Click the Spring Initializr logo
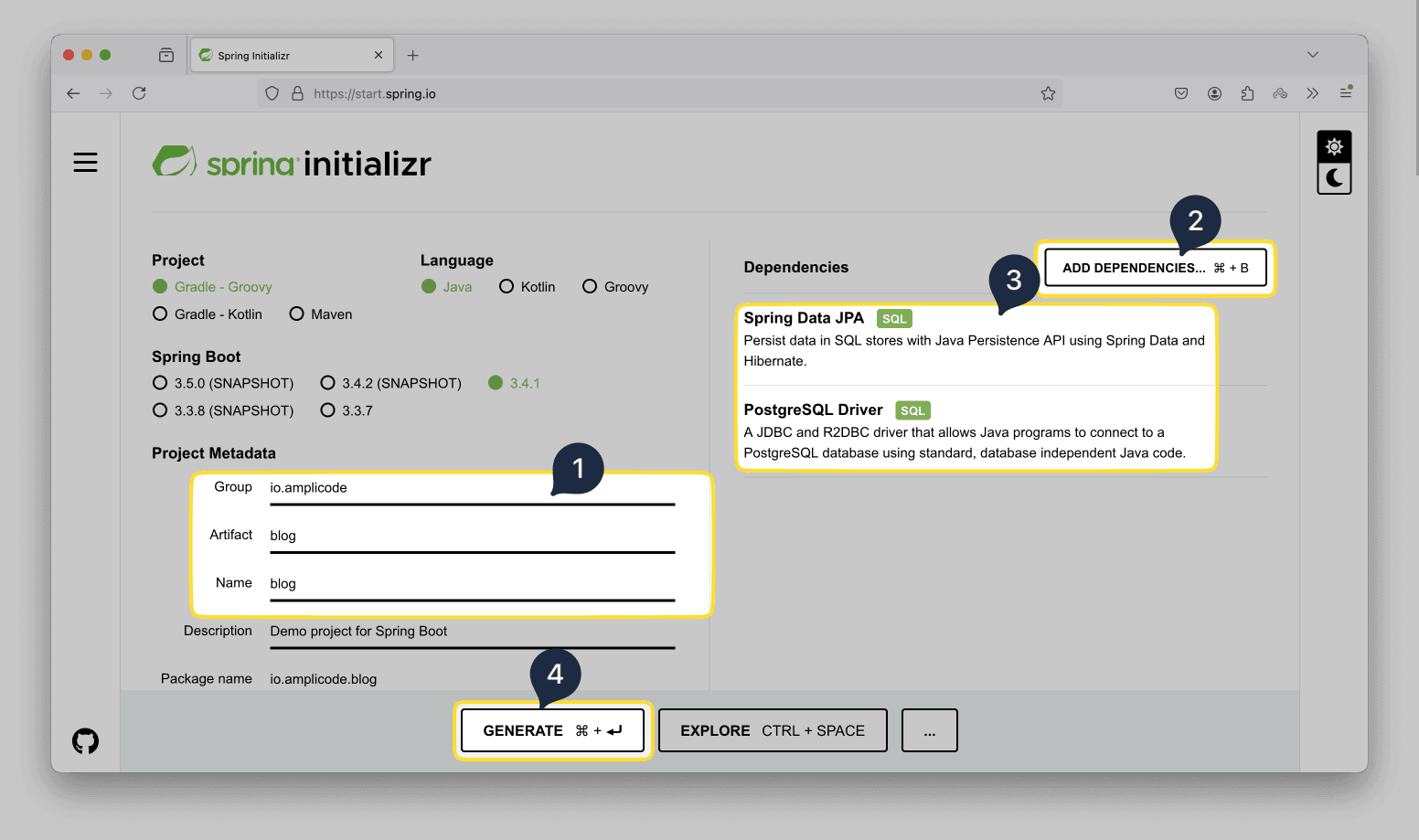1419x840 pixels. click(x=292, y=162)
